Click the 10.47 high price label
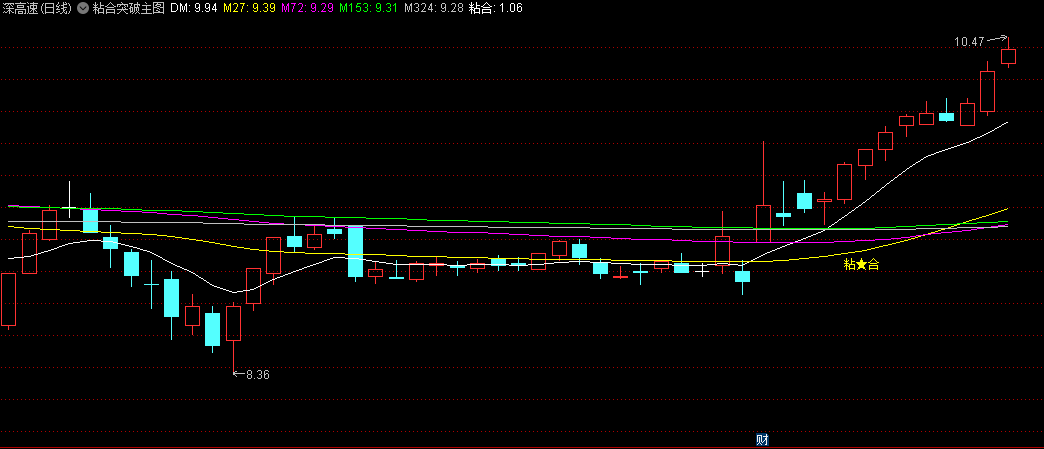Screen dimensions: 1044x449 coord(968,41)
